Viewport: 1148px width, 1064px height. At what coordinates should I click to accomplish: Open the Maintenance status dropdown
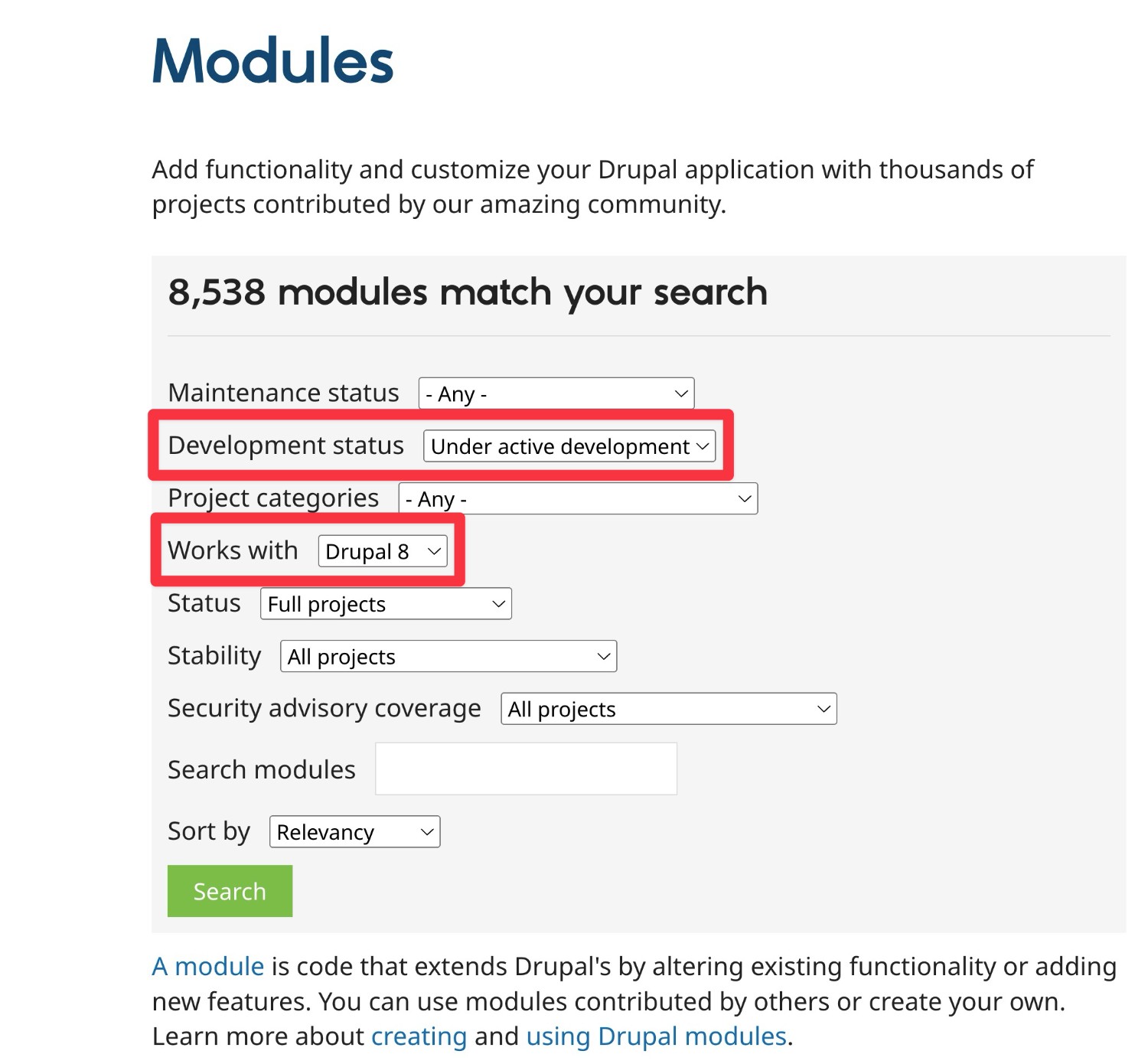(x=556, y=393)
